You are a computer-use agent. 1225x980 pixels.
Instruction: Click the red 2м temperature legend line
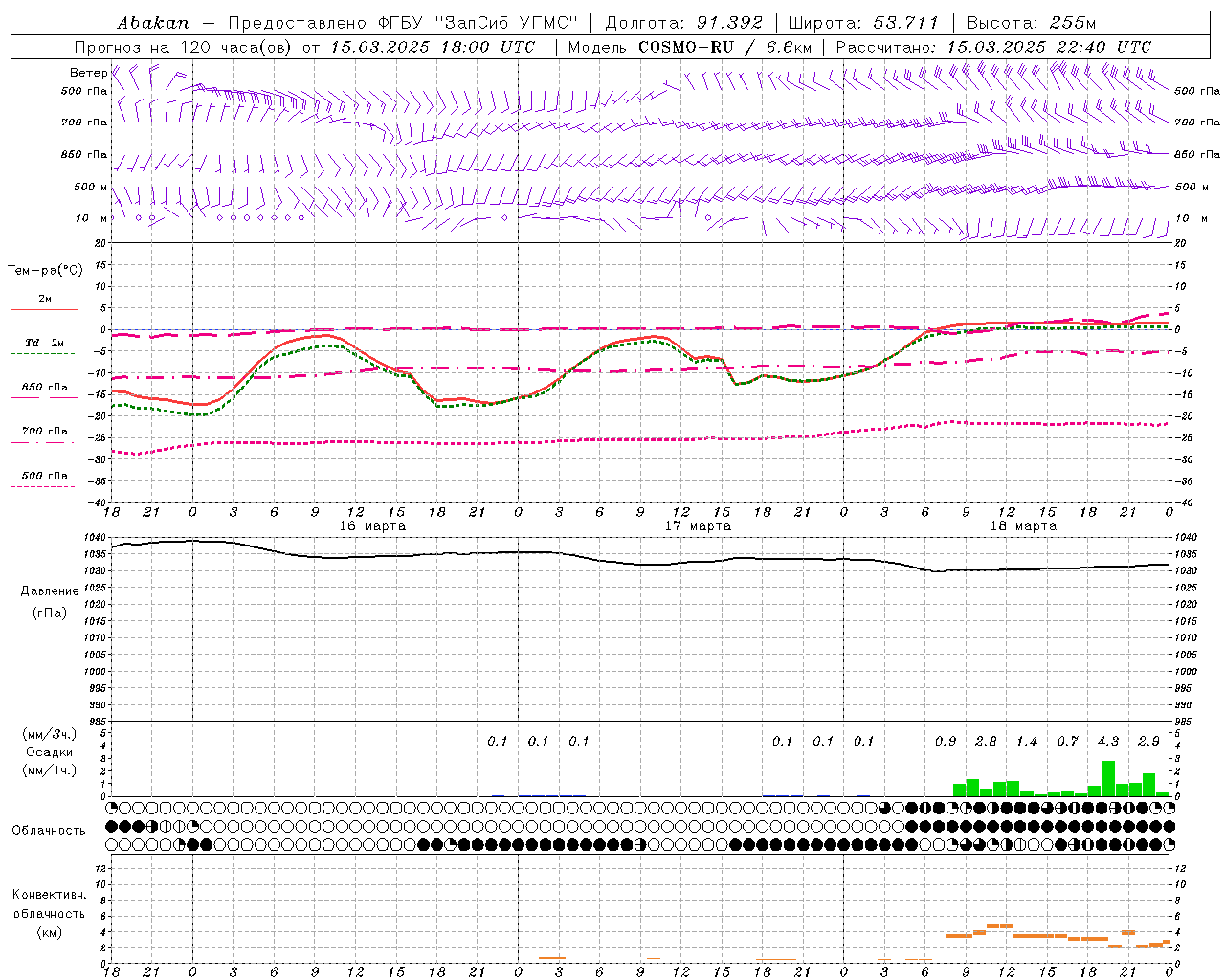(44, 309)
